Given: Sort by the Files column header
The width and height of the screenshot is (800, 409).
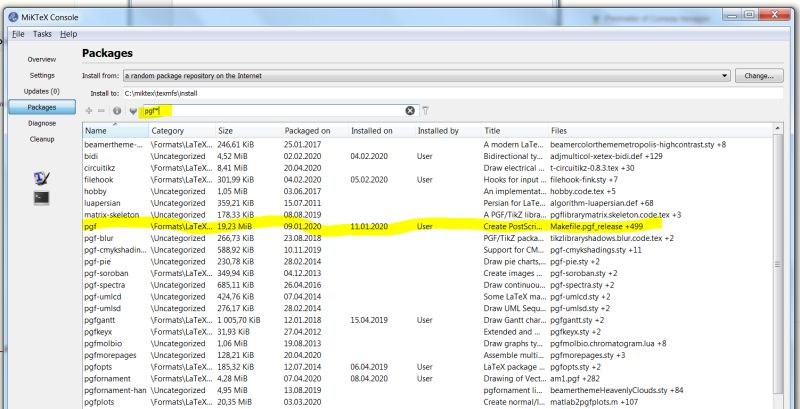Looking at the screenshot, I should [661, 131].
